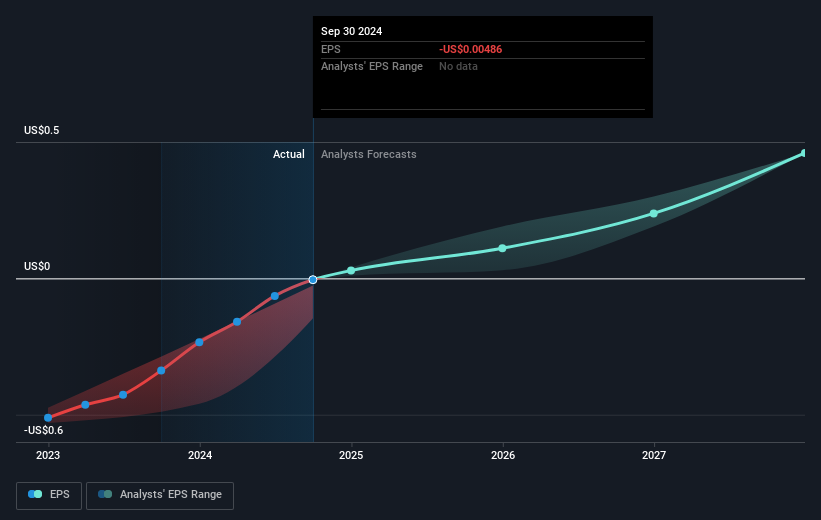Image resolution: width=821 pixels, height=520 pixels.
Task: Click the final forecast point at chart edge
Action: pos(804,153)
